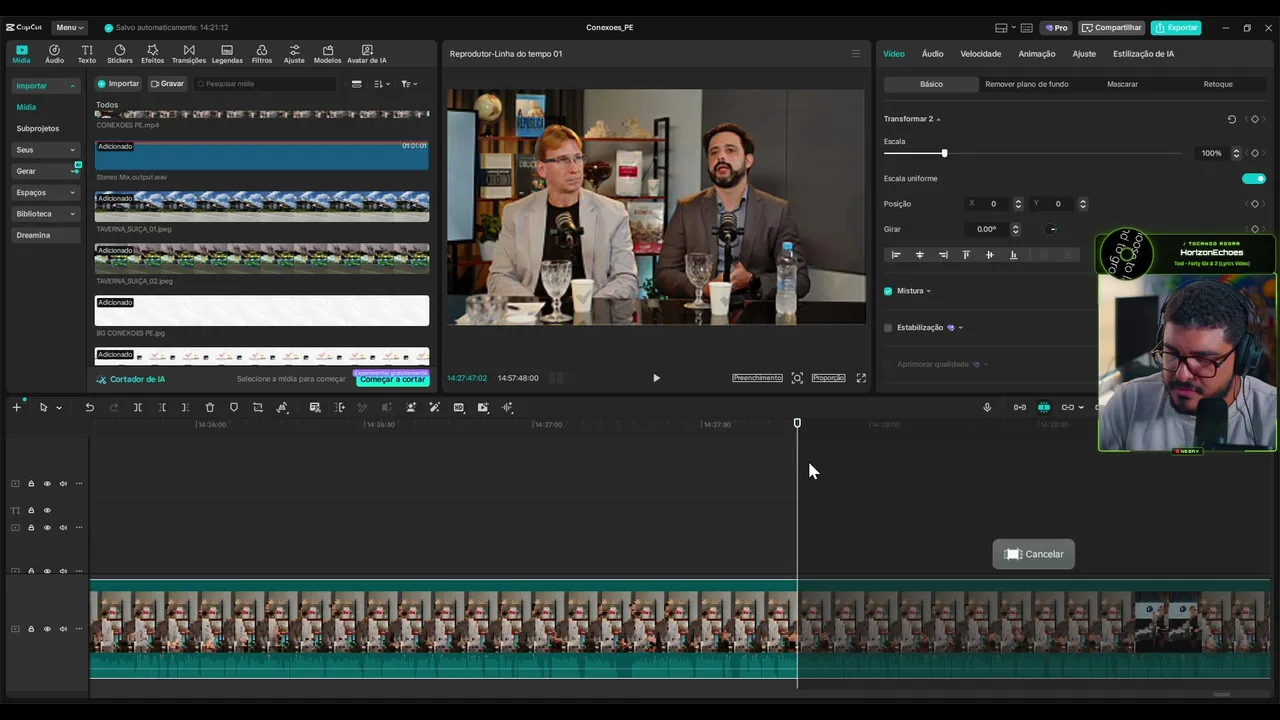Align clip to horizontal center
1280x720 pixels.
coord(920,255)
